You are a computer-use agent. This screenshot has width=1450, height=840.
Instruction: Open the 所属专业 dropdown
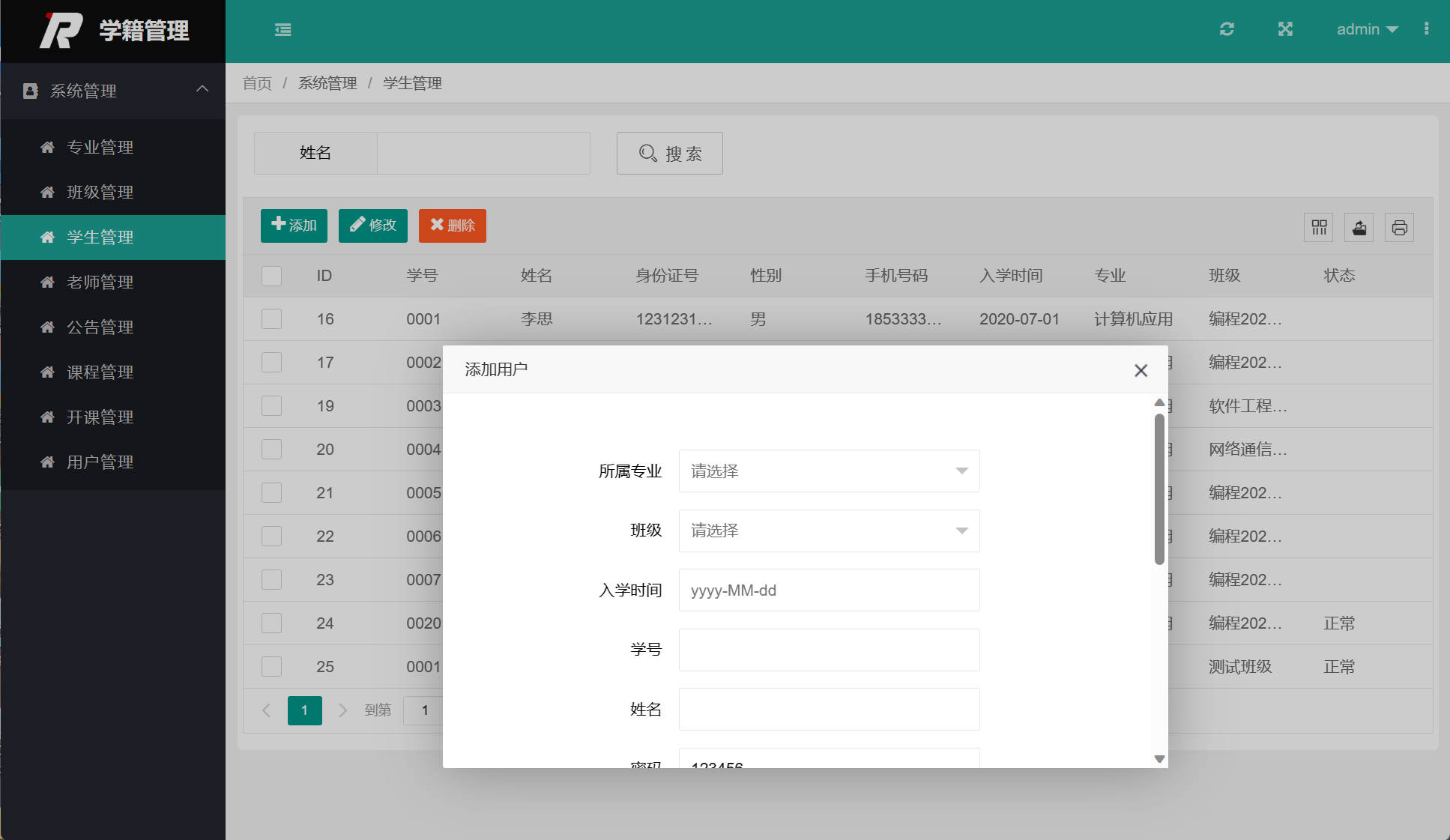click(x=828, y=471)
